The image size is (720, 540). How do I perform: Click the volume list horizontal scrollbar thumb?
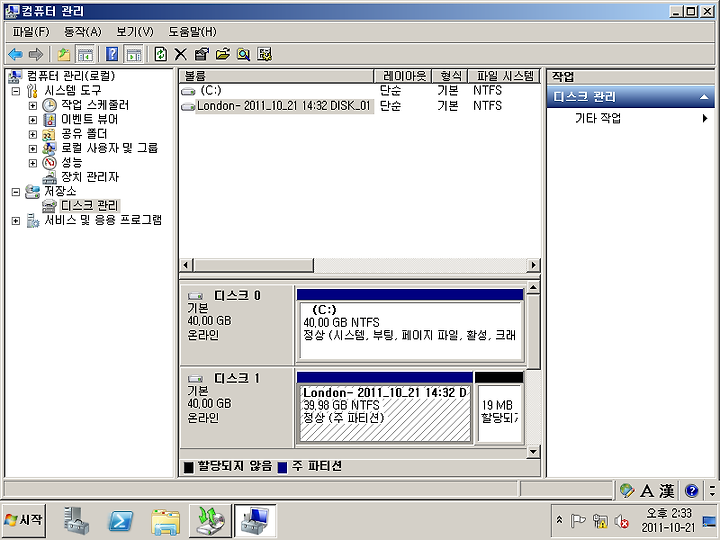[x=254, y=265]
